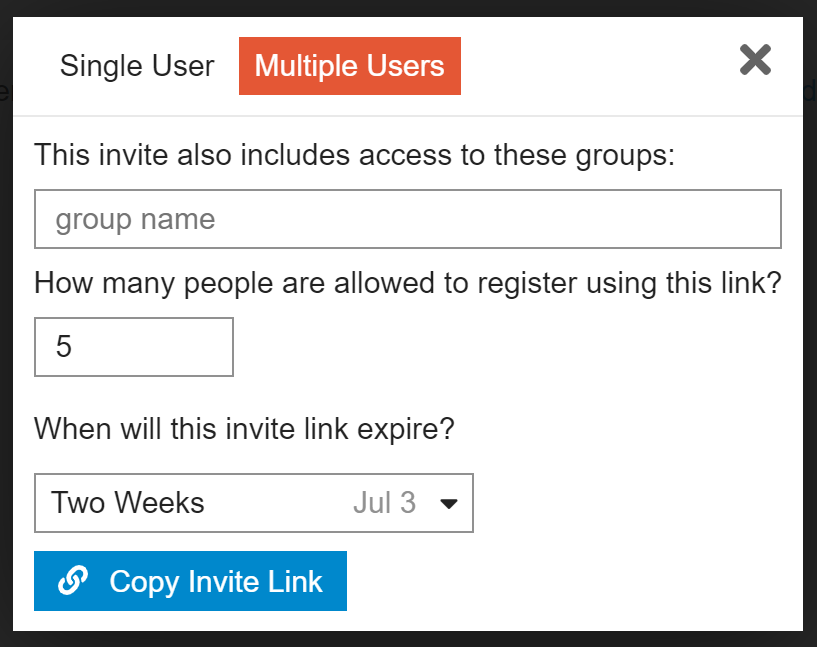Focus the max registrations field showing 5
Image resolution: width=817 pixels, height=647 pixels.
[x=134, y=347]
